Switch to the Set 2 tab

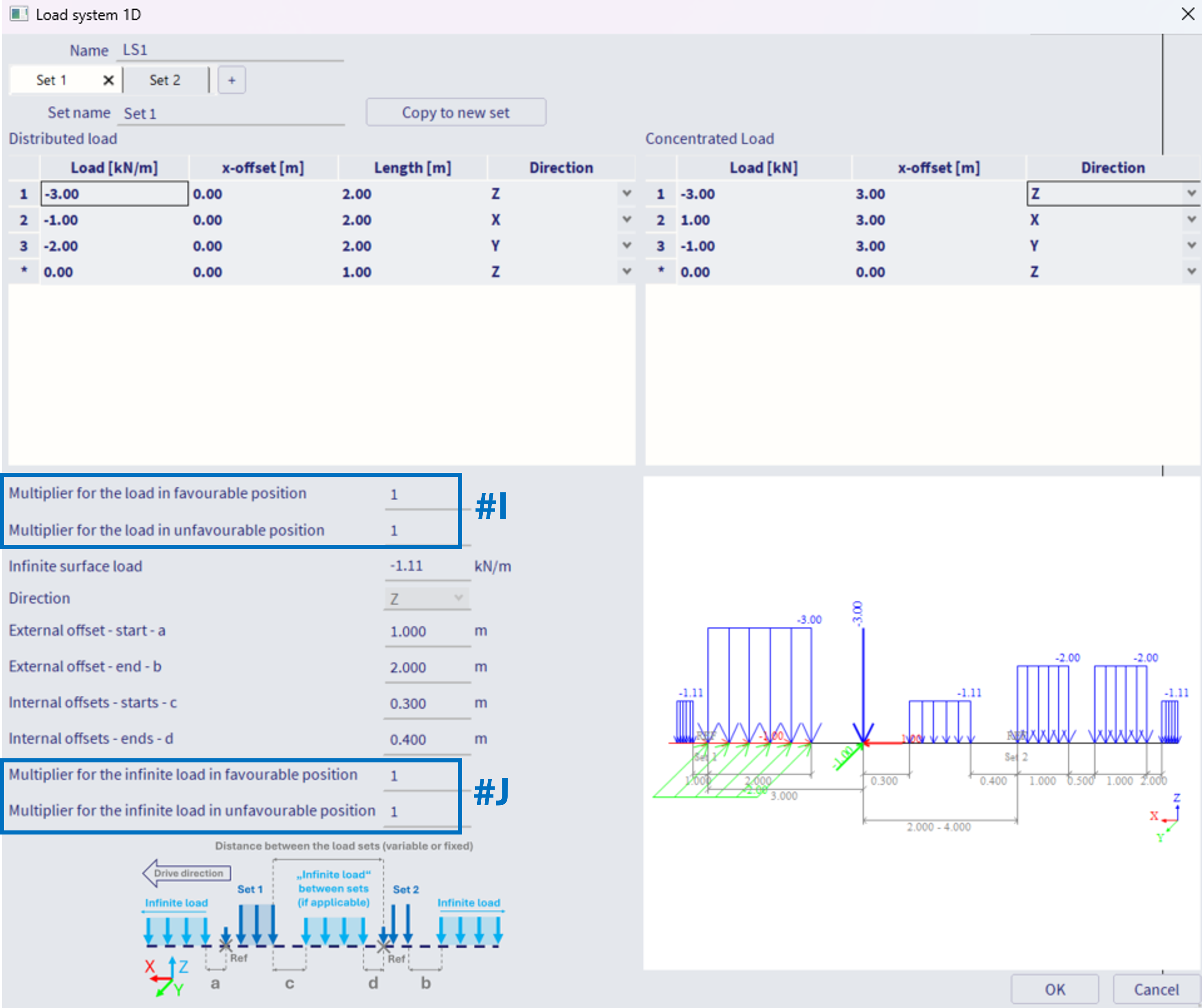coord(165,80)
